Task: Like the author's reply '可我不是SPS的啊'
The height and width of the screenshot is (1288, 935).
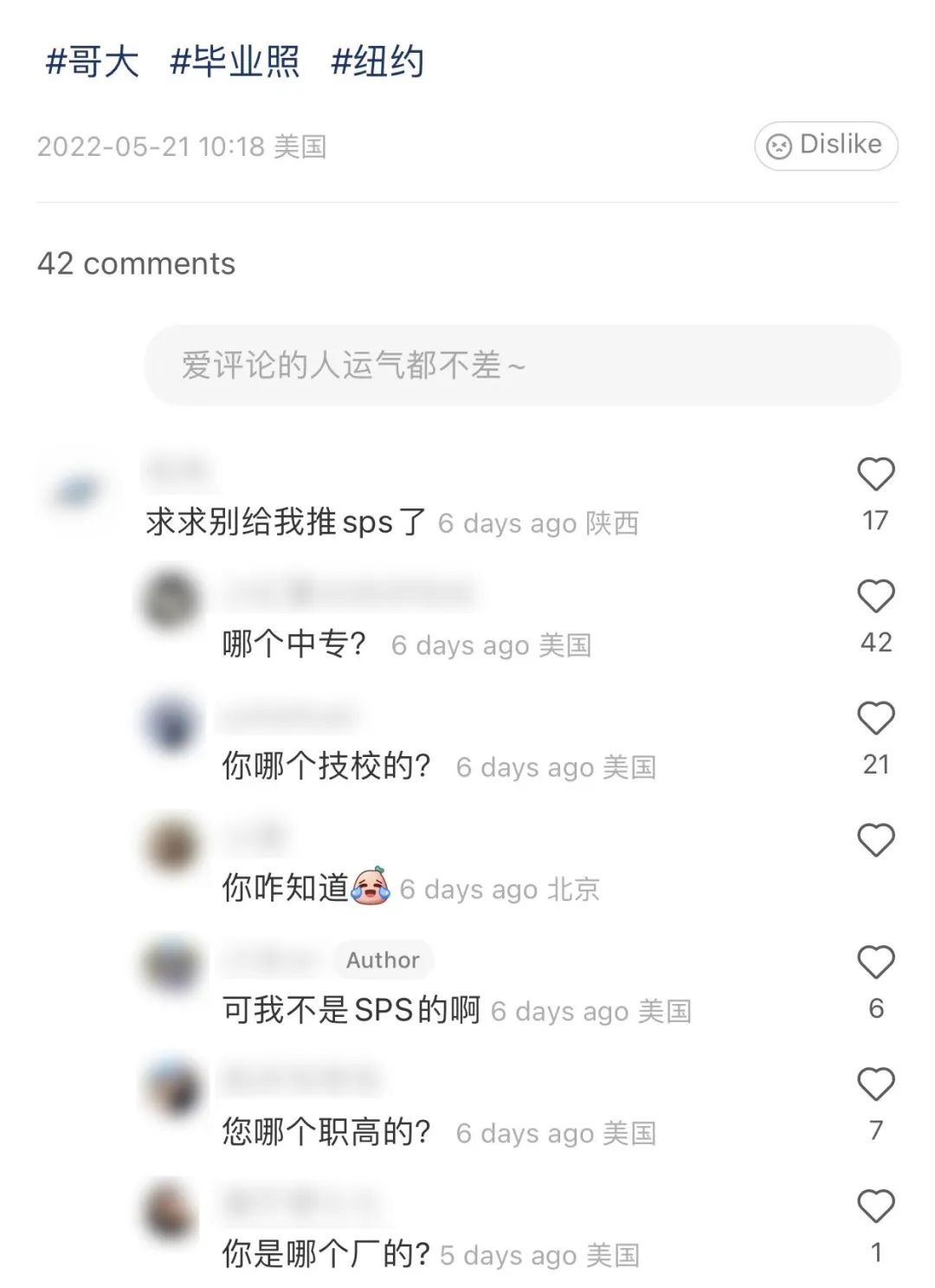Action: [x=875, y=962]
